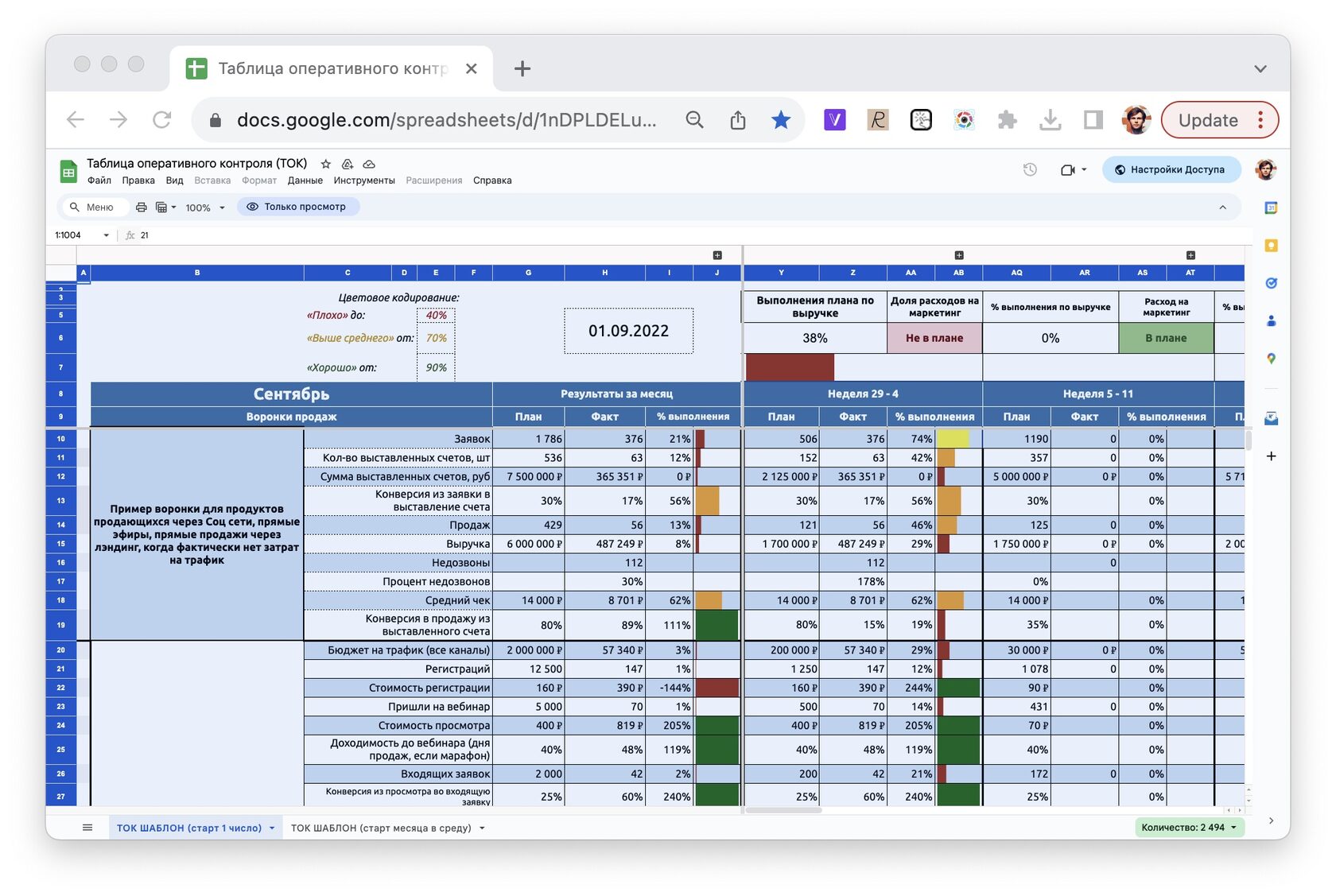The height and width of the screenshot is (896, 1336).
Task: Click the dark red progress bar cell
Action: pyautogui.click(x=790, y=367)
